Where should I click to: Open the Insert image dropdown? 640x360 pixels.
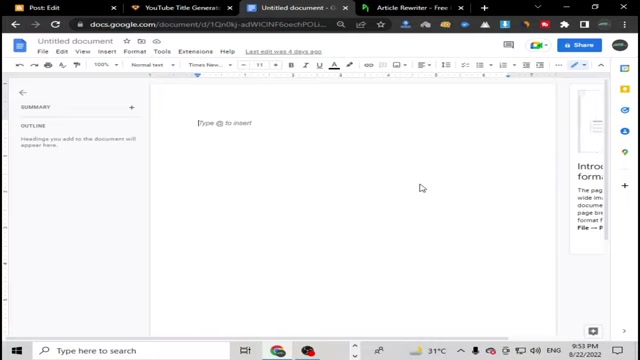[x=400, y=65]
